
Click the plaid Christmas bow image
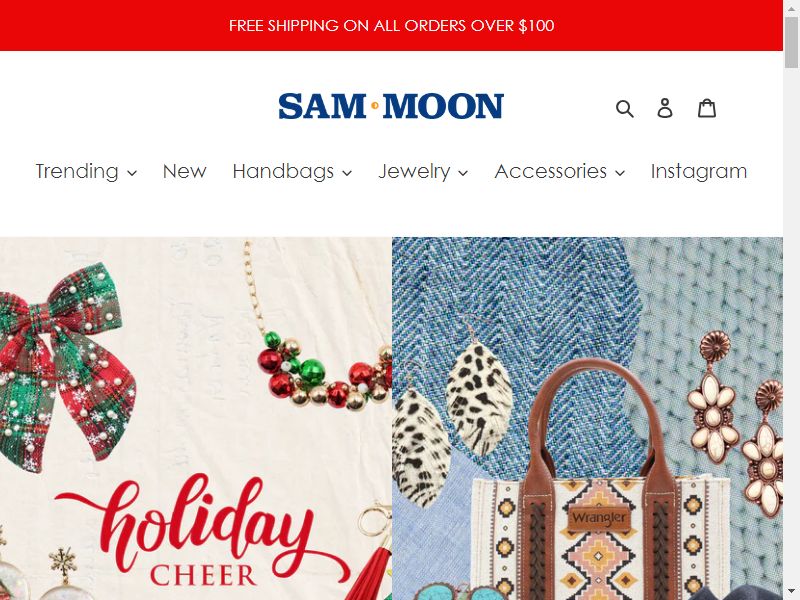(64, 365)
